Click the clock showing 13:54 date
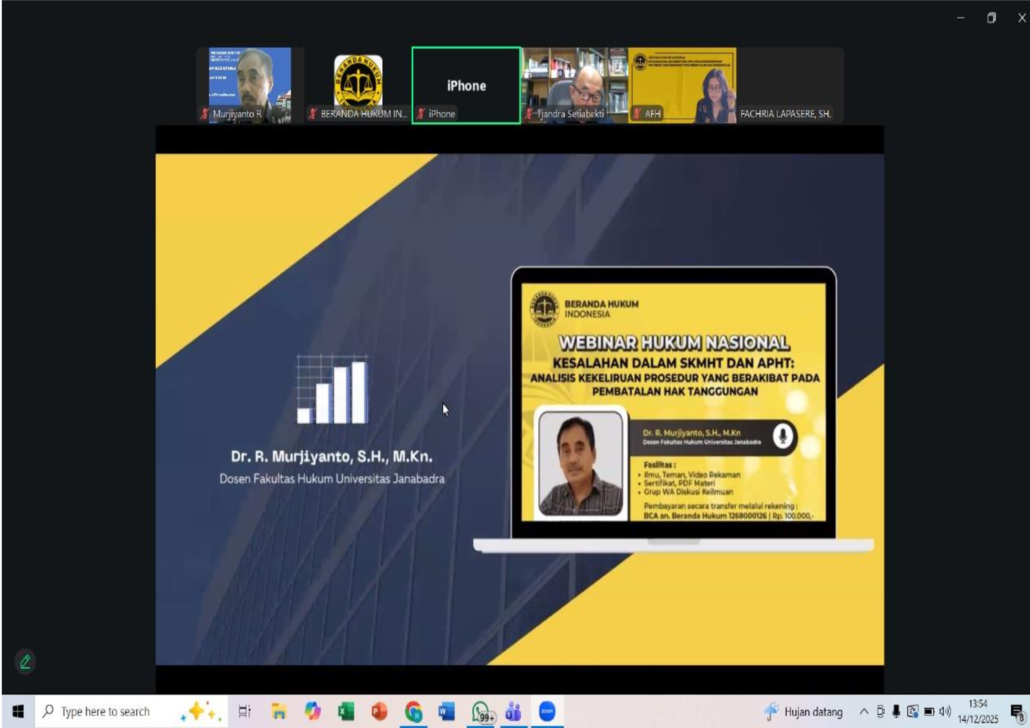The height and width of the screenshot is (728, 1030). (x=979, y=712)
